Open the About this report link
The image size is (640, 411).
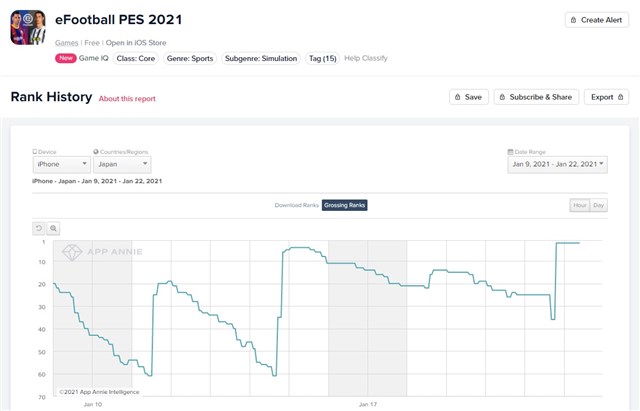[127, 99]
